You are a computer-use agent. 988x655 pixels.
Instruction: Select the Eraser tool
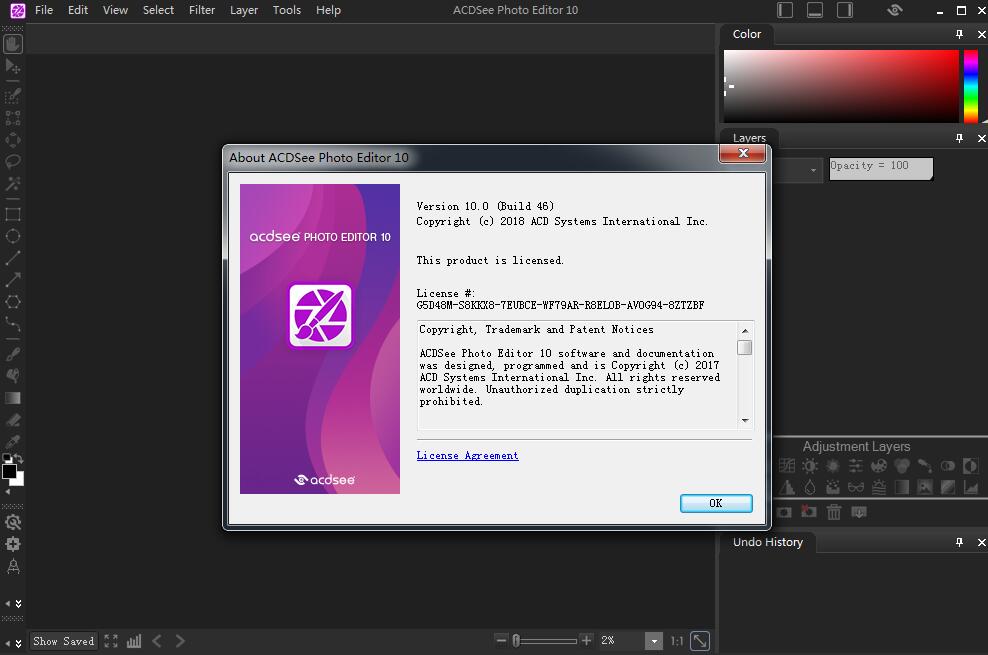[x=13, y=420]
